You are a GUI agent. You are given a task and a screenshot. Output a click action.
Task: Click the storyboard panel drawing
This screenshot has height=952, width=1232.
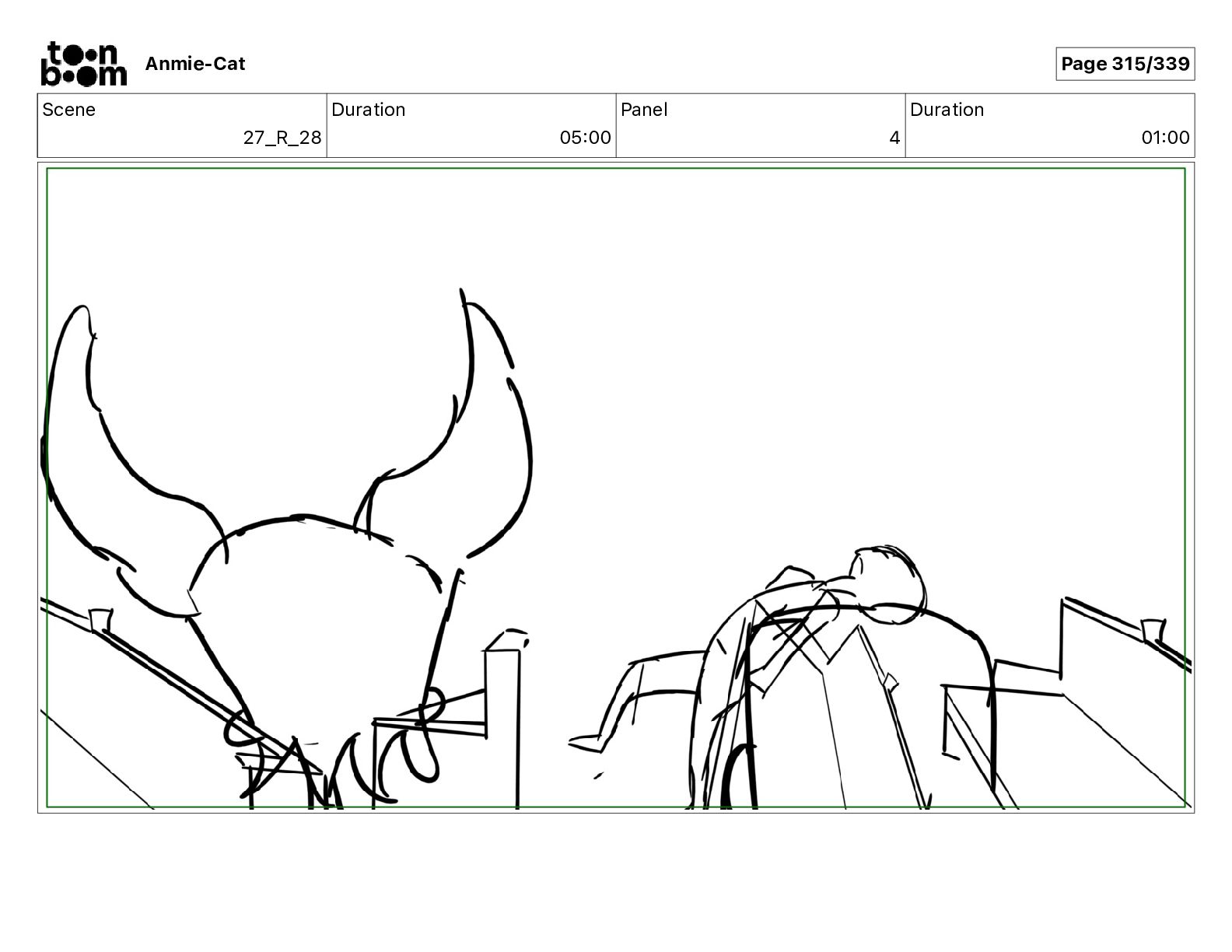(616, 488)
